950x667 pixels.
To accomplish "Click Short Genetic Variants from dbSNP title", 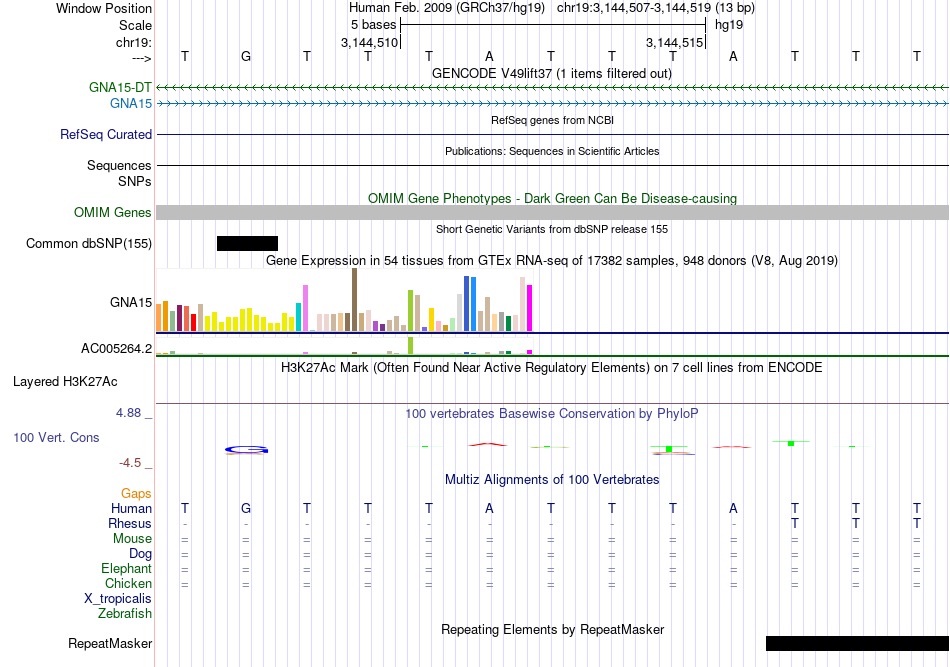I will click(552, 229).
